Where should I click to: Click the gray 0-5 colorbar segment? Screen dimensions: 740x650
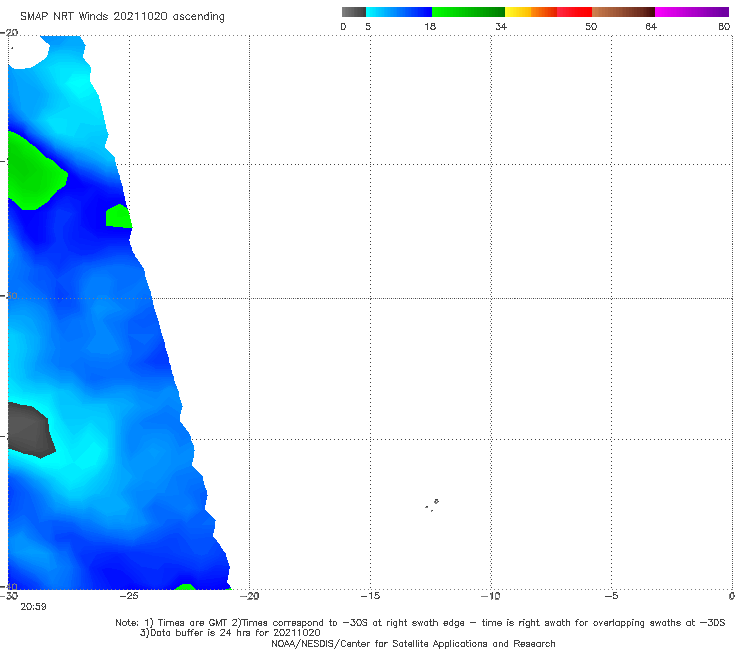[354, 12]
